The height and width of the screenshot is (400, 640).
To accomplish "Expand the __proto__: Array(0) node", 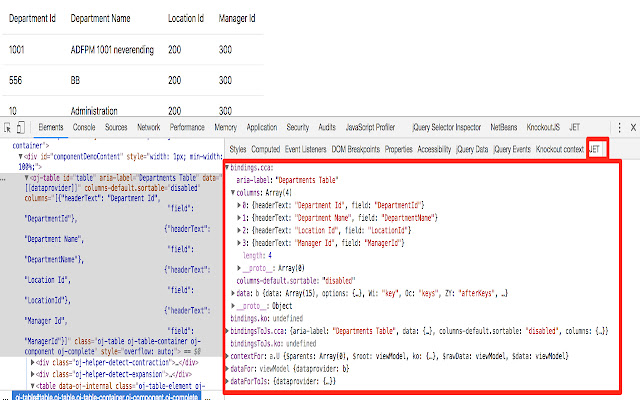I will (239, 268).
